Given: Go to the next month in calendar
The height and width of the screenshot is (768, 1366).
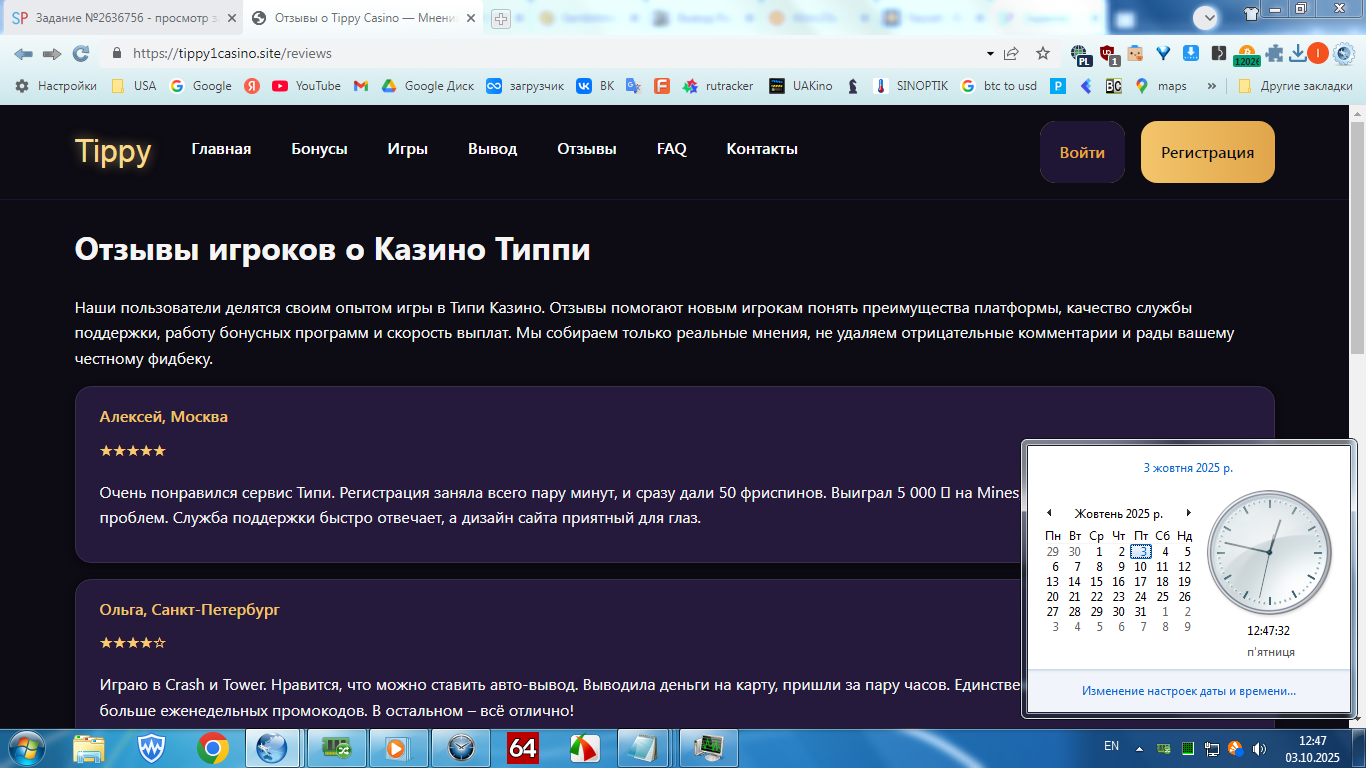Looking at the screenshot, I should pos(1188,513).
